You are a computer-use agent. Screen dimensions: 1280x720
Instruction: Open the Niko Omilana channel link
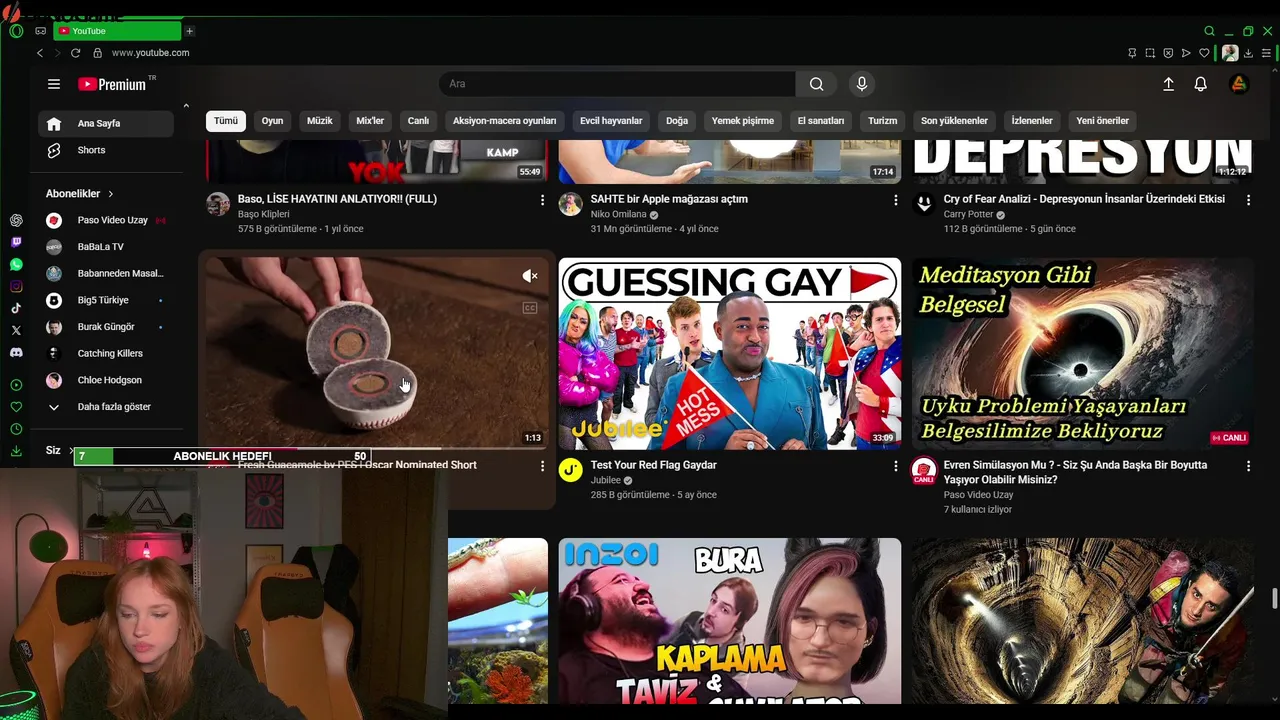point(618,215)
